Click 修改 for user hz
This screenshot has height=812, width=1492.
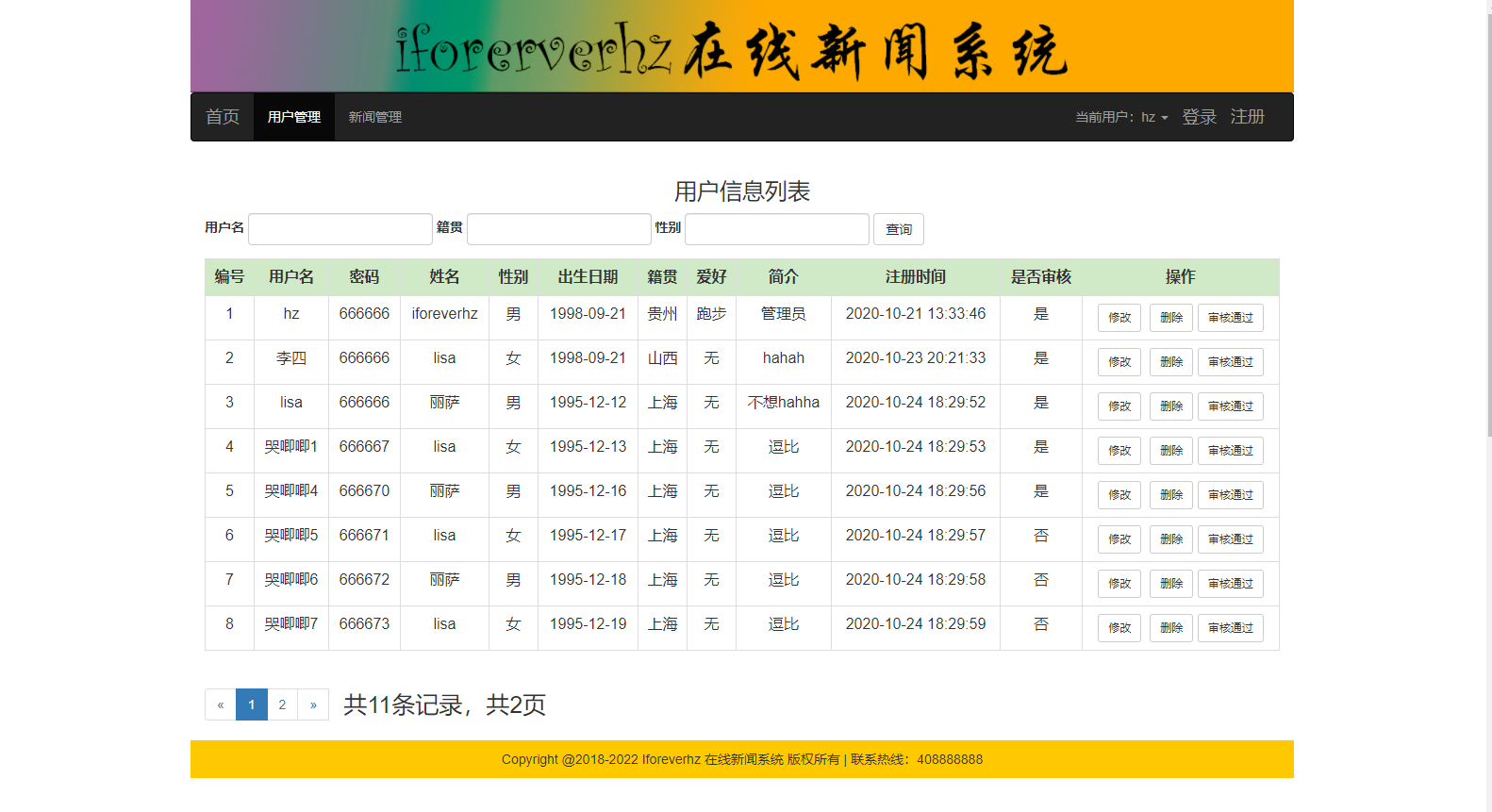(1119, 318)
